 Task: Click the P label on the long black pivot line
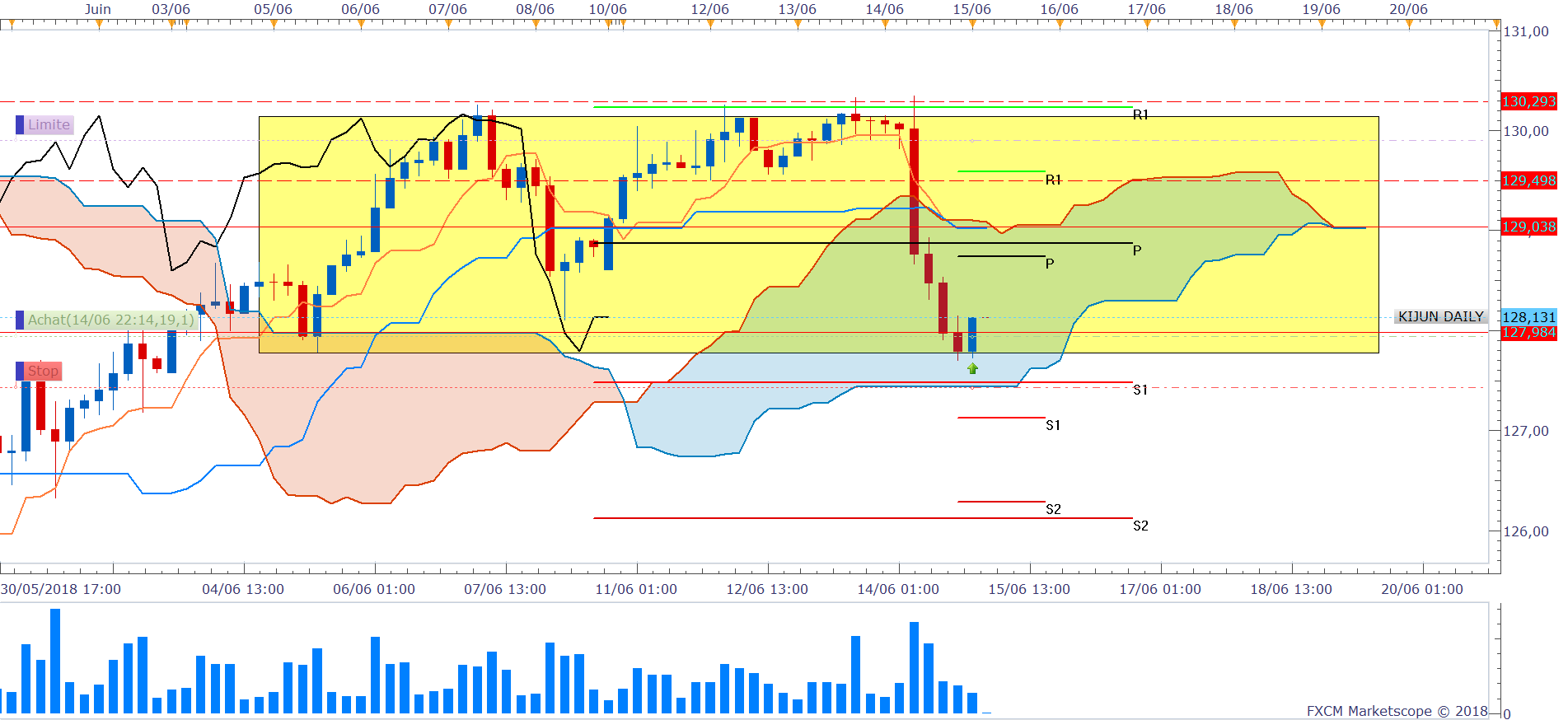[1137, 250]
